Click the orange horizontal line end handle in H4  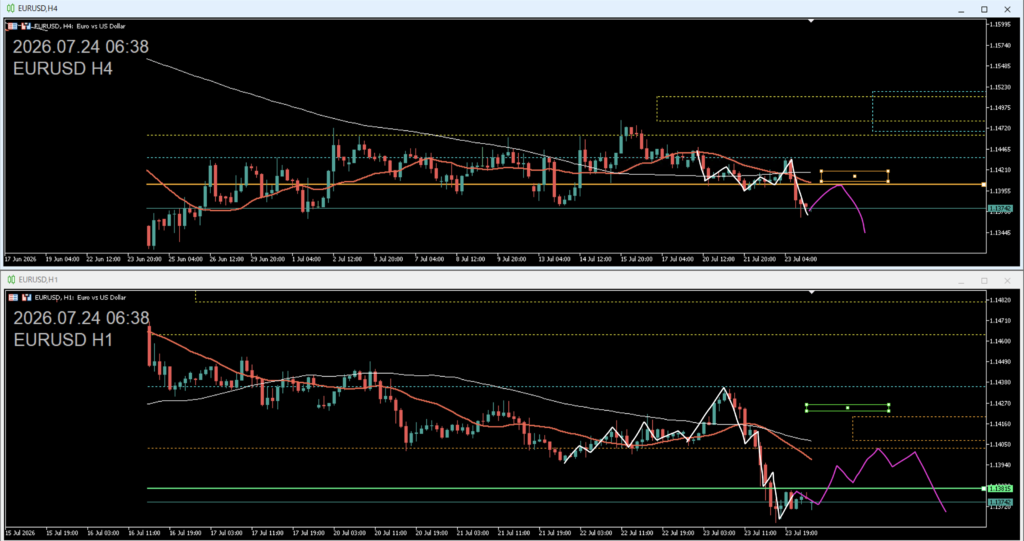[x=984, y=185]
